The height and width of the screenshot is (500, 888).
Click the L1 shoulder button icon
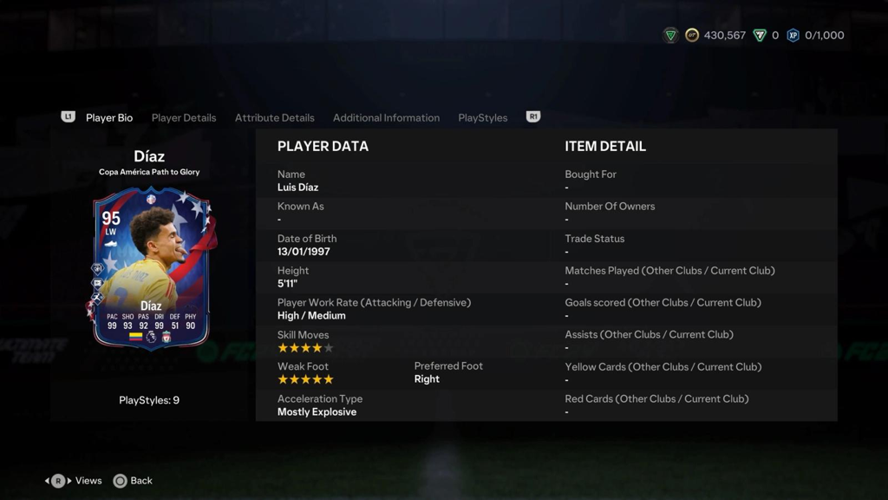coord(68,117)
